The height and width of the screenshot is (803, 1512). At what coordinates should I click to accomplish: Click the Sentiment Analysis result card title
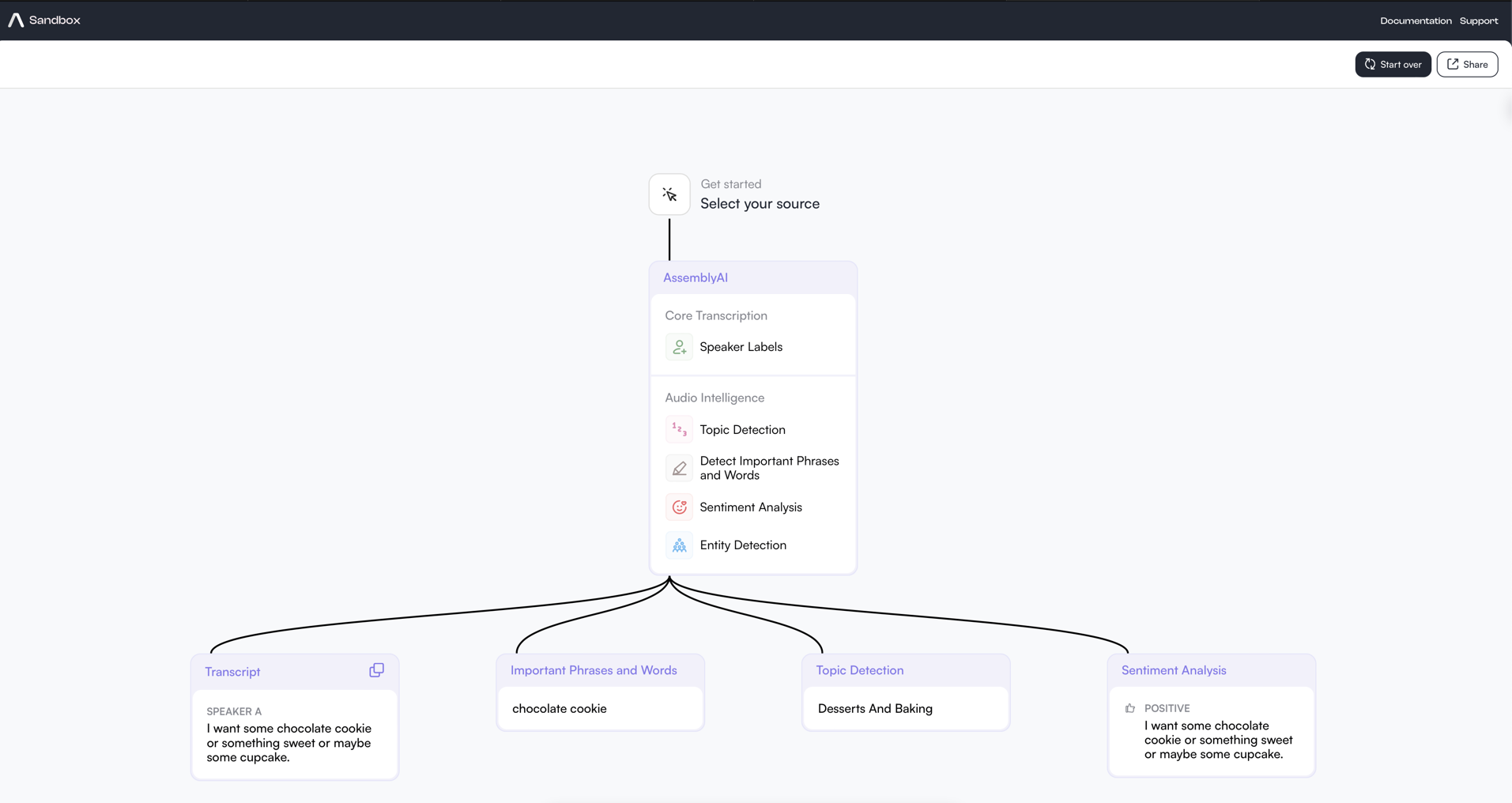[x=1174, y=670]
